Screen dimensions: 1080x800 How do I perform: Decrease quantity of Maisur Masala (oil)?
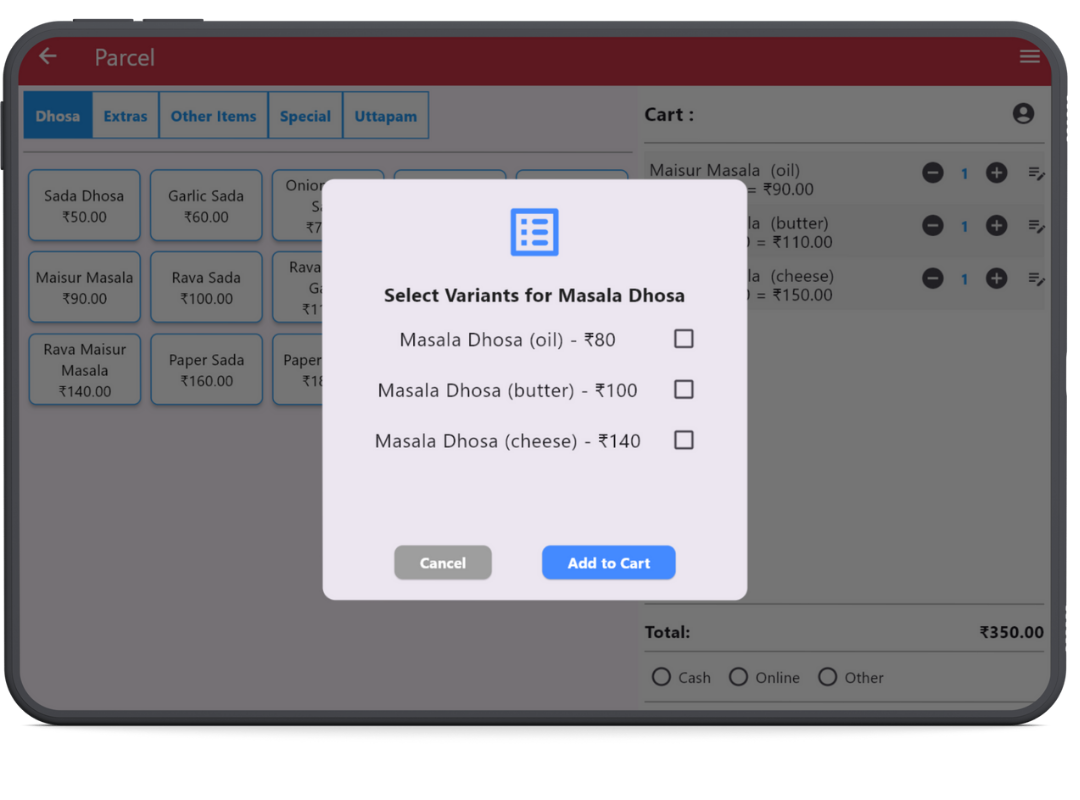(933, 173)
